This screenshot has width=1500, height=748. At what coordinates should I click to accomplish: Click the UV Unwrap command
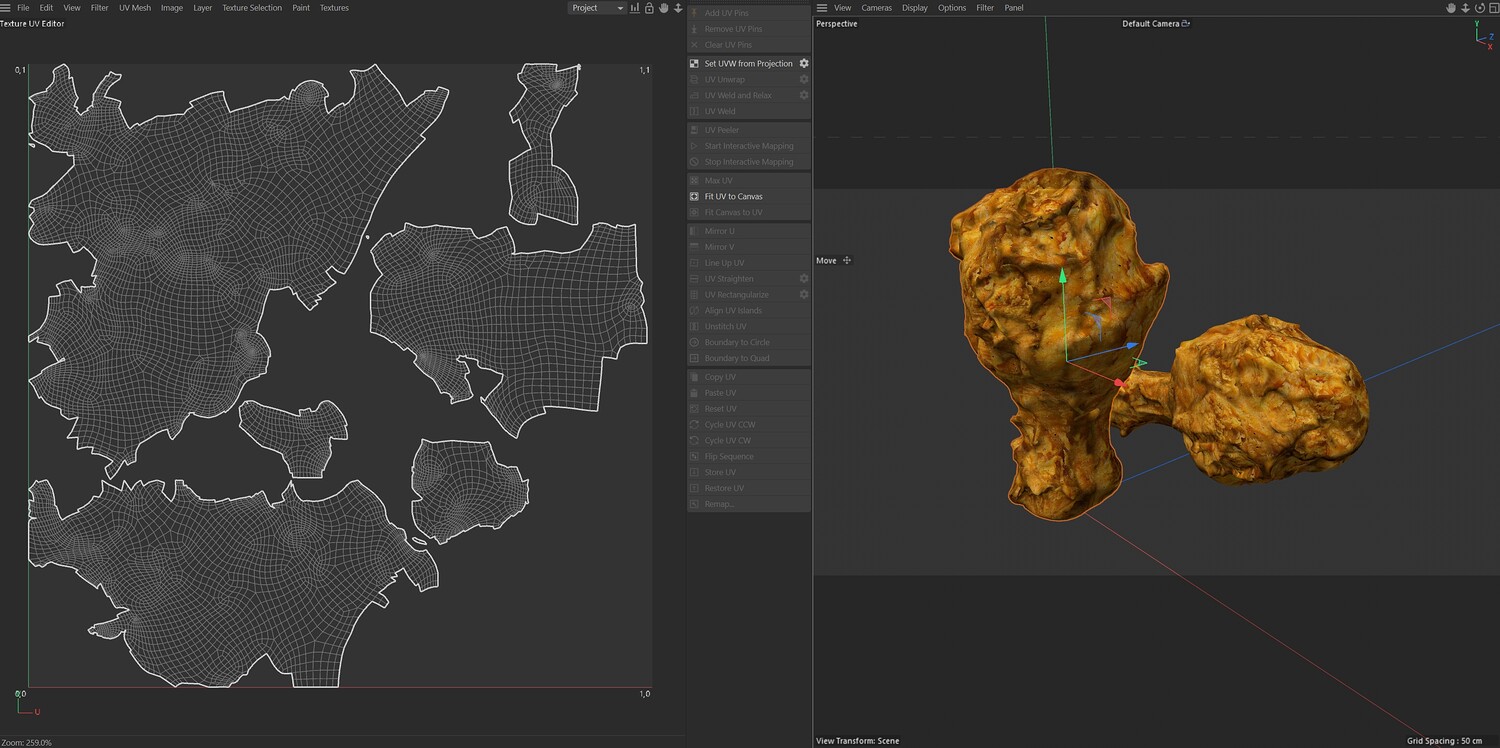click(749, 79)
